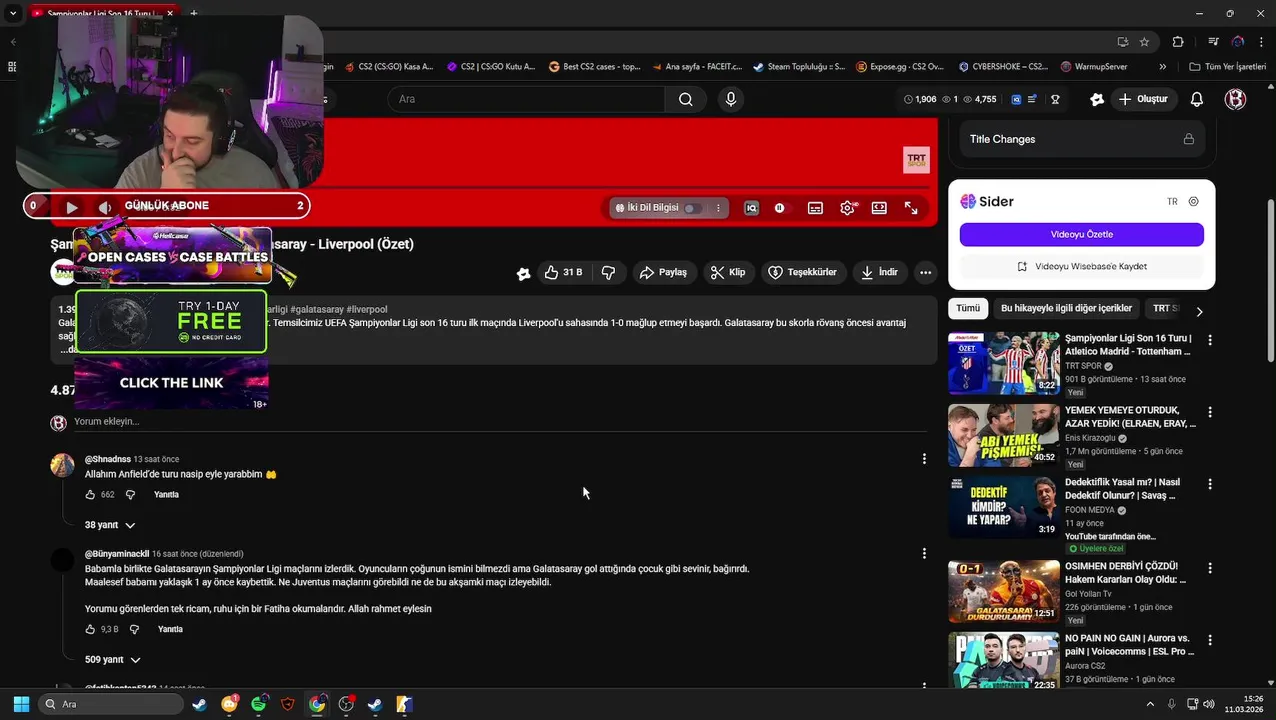Viewport: 1276px width, 720px height.
Task: Click the Videoyu Özetle button in Sider
Action: point(1082,234)
